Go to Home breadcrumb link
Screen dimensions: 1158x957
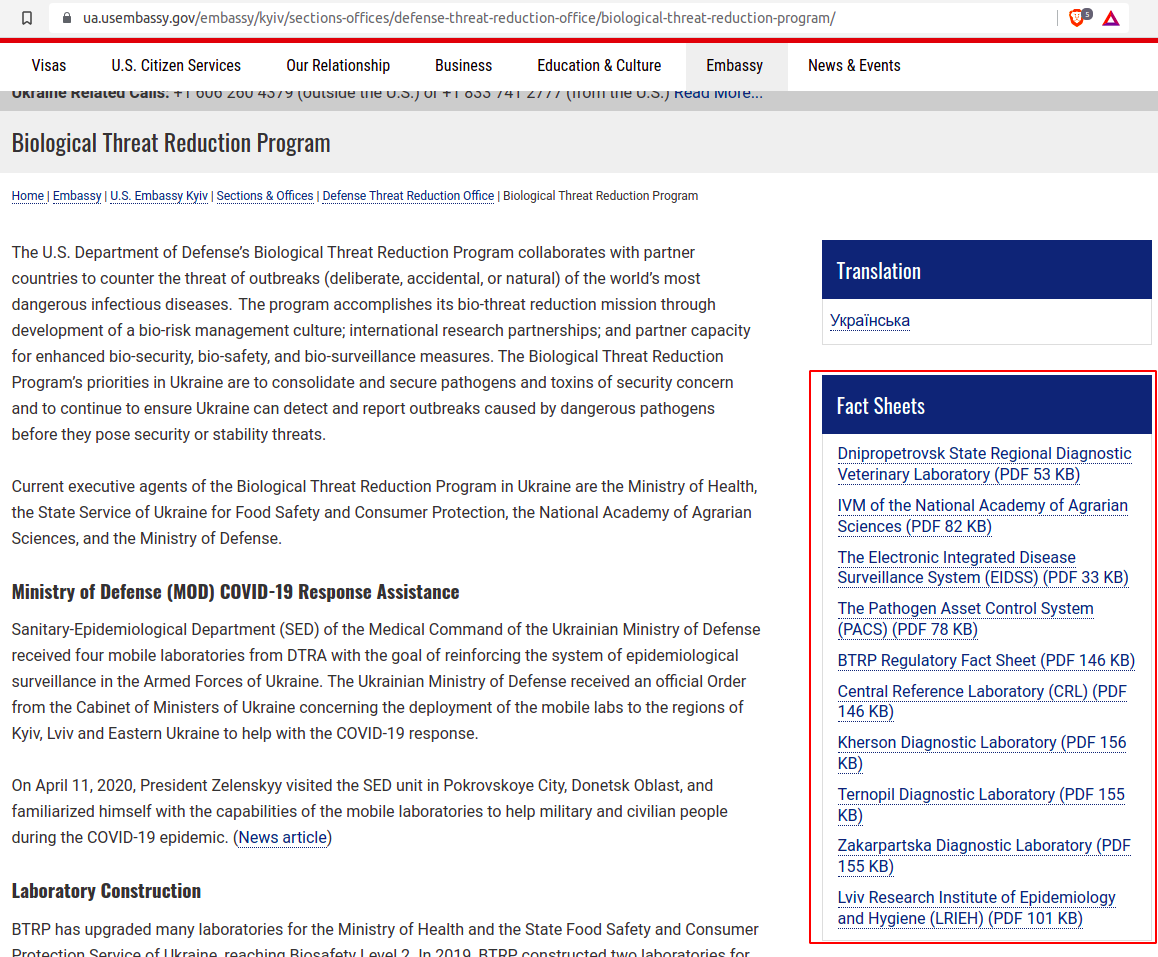(27, 196)
